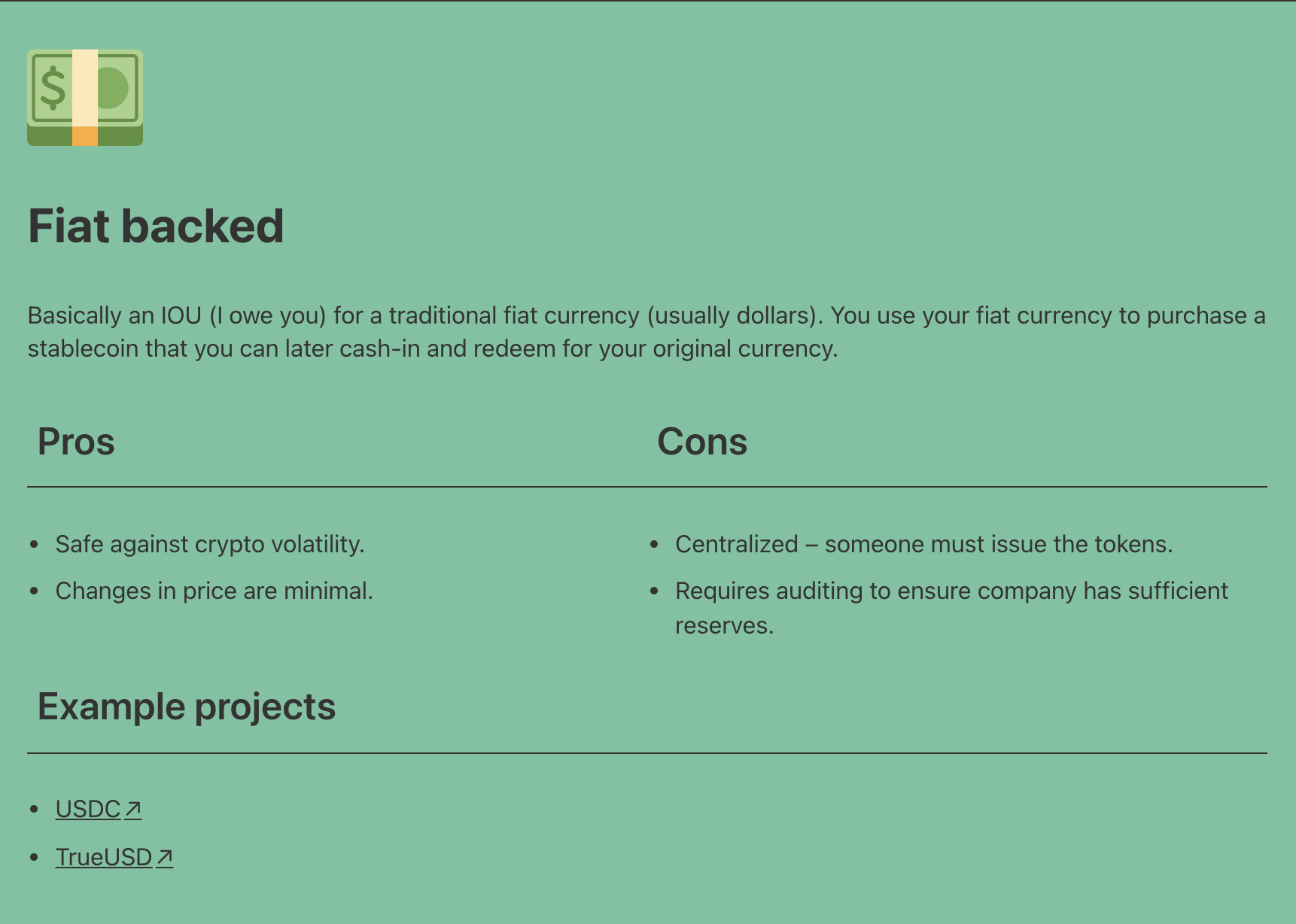Click the bullet before 'Safe against crypto volatility'

pos(34,545)
